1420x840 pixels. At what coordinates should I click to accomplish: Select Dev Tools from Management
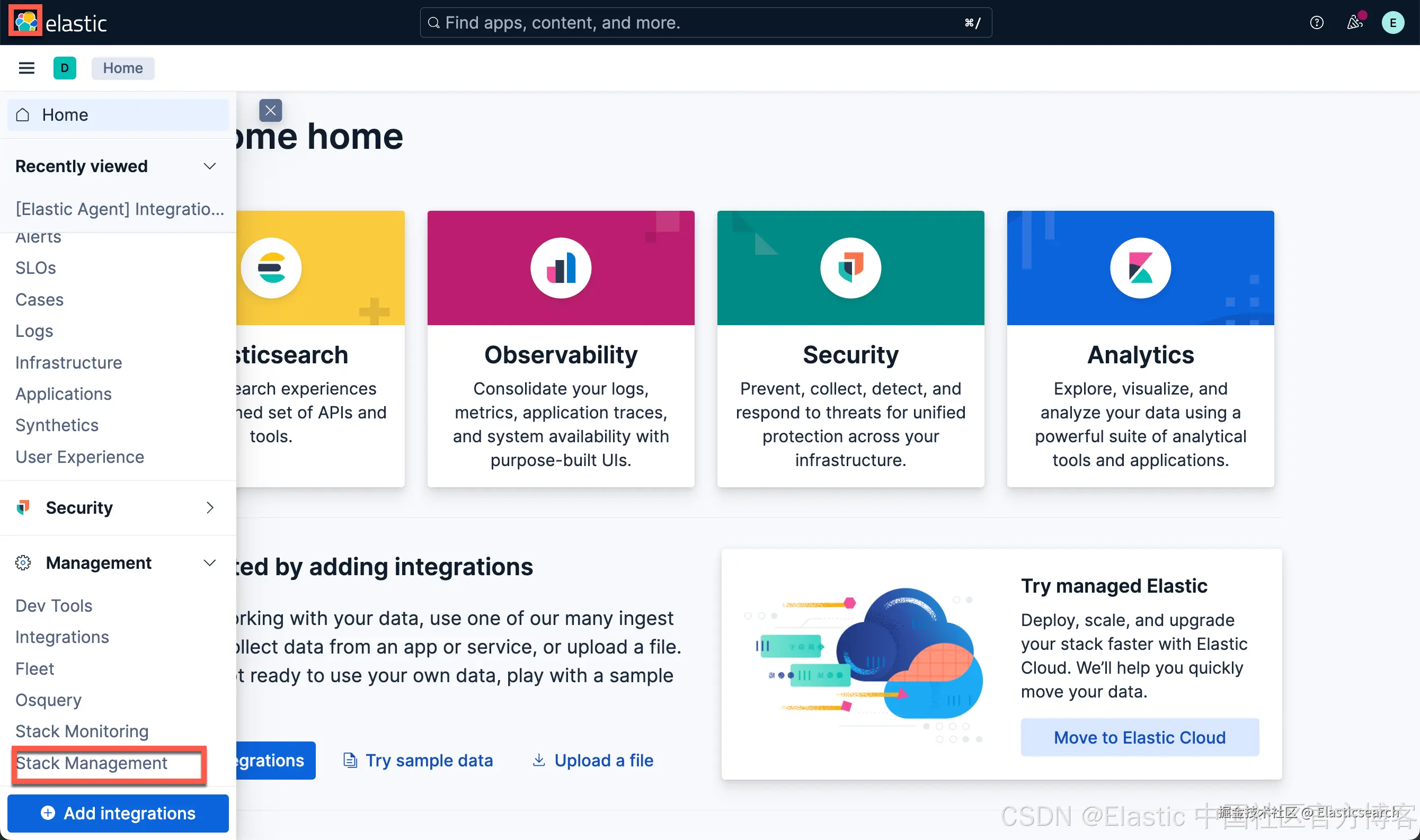pyautogui.click(x=54, y=606)
